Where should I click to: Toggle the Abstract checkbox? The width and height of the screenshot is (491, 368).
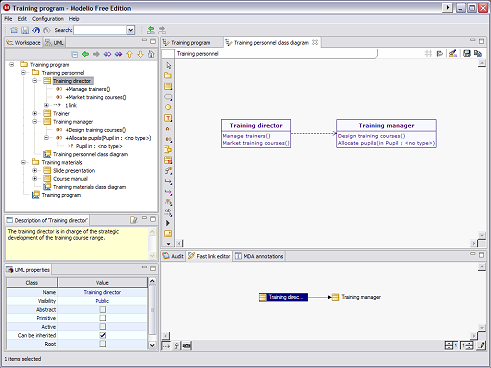tap(103, 309)
